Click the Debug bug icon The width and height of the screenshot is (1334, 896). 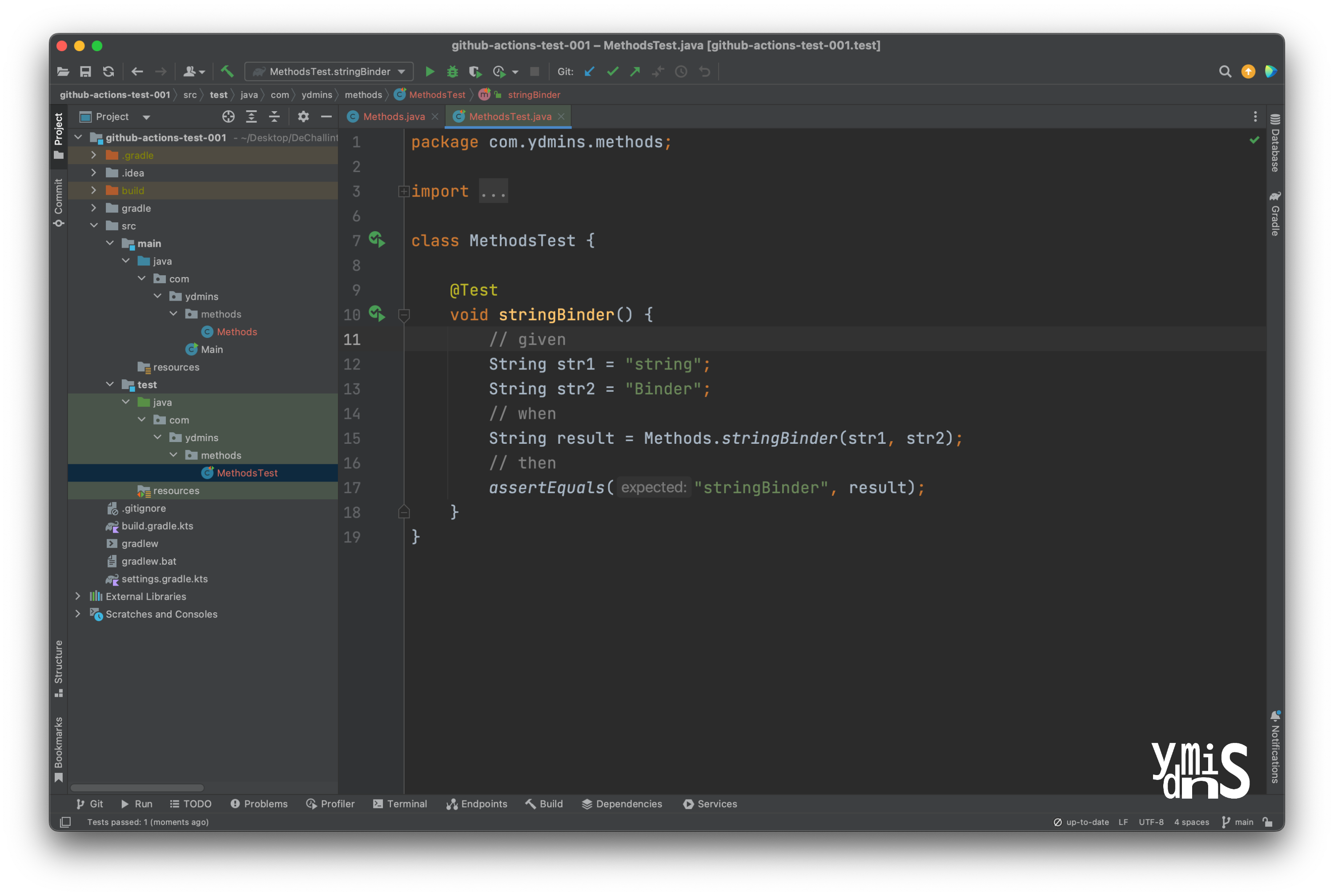[x=453, y=72]
